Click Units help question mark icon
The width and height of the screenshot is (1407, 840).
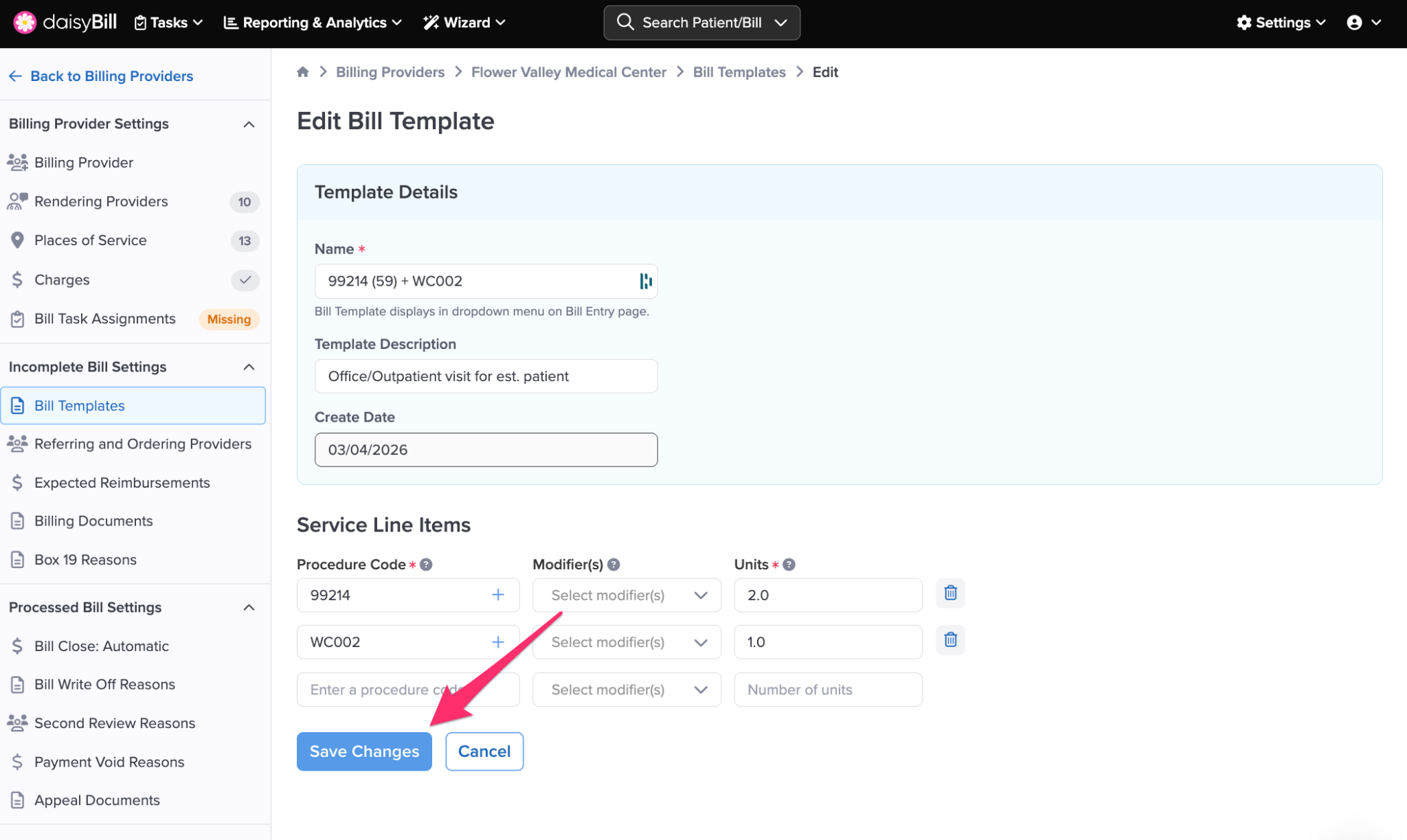tap(789, 565)
